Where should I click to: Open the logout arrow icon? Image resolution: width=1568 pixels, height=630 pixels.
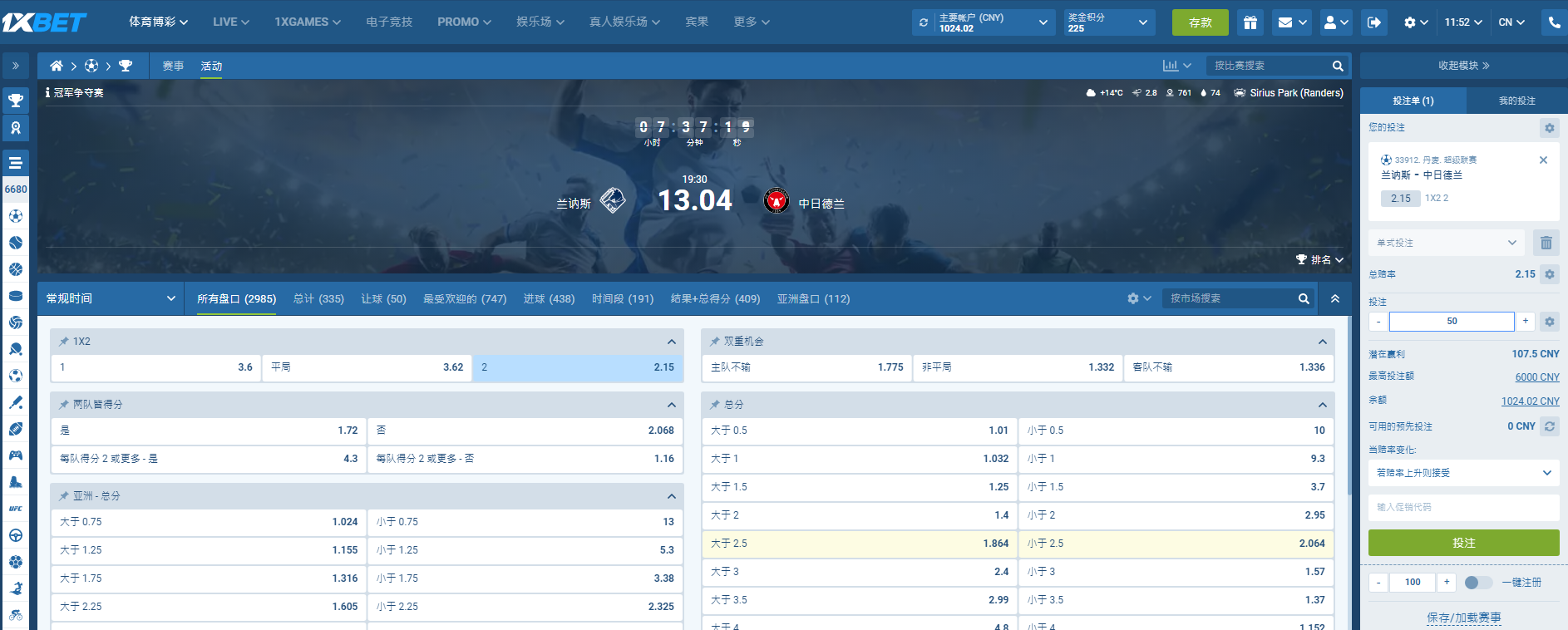pos(1374,22)
